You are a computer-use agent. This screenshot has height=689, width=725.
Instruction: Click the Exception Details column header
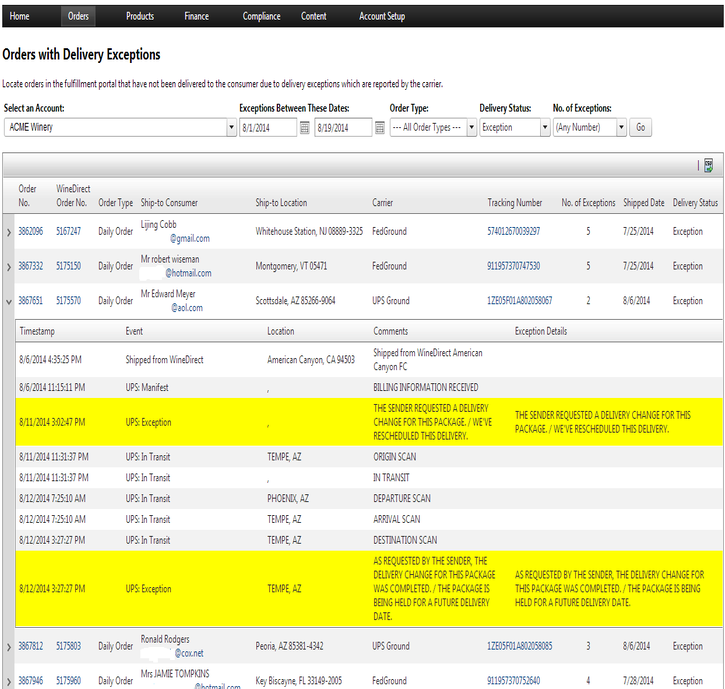(541, 331)
